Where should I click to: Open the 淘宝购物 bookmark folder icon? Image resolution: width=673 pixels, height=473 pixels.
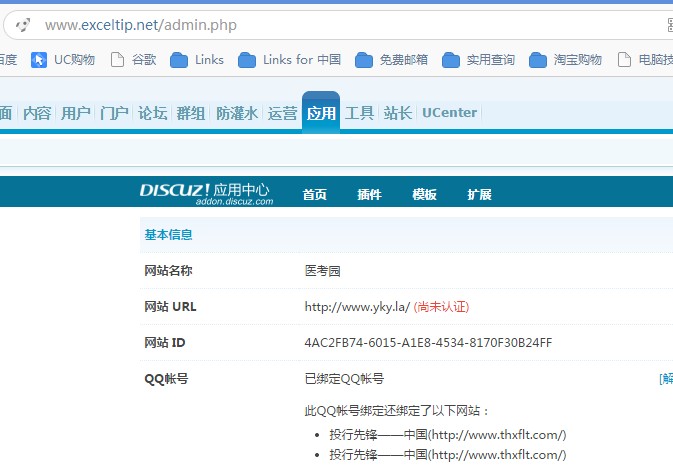click(x=538, y=60)
